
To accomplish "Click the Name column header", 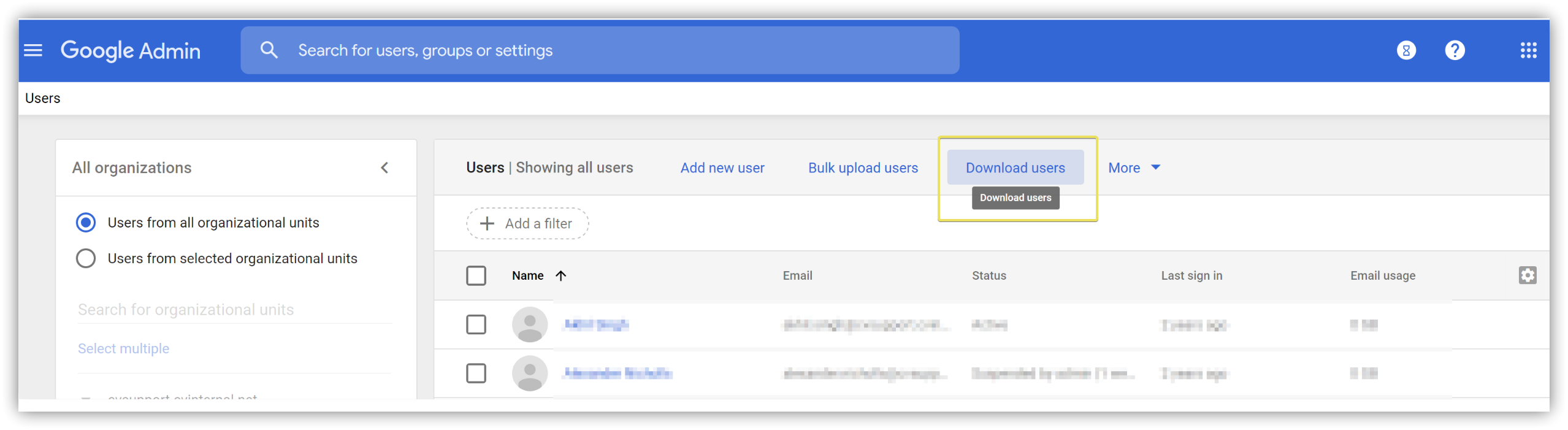I will [x=527, y=275].
